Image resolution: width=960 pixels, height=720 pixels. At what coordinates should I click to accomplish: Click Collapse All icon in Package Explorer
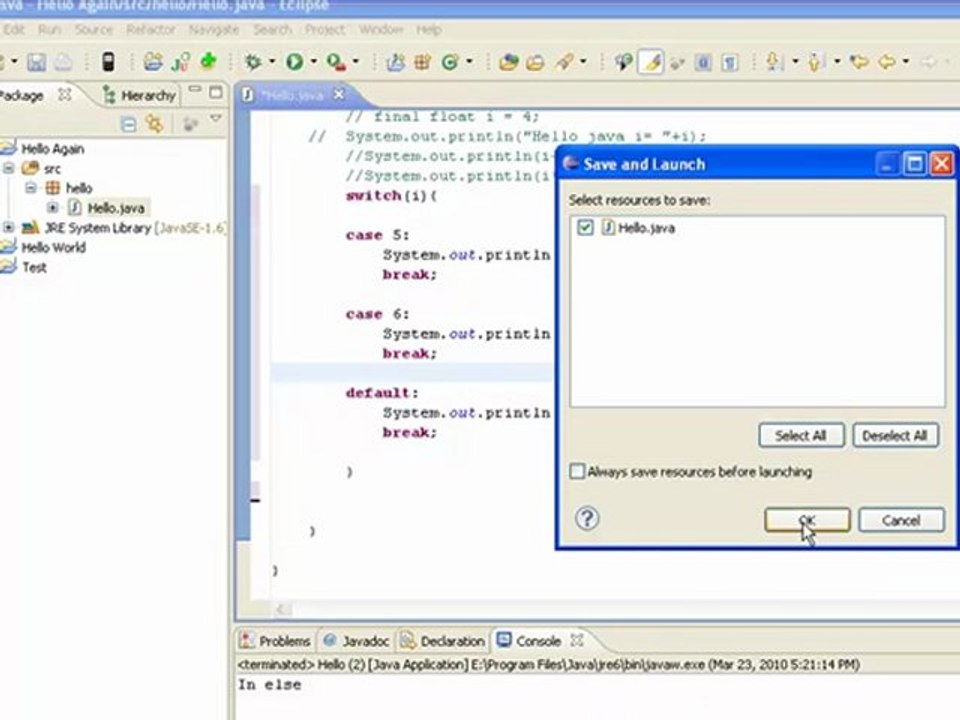(x=129, y=124)
